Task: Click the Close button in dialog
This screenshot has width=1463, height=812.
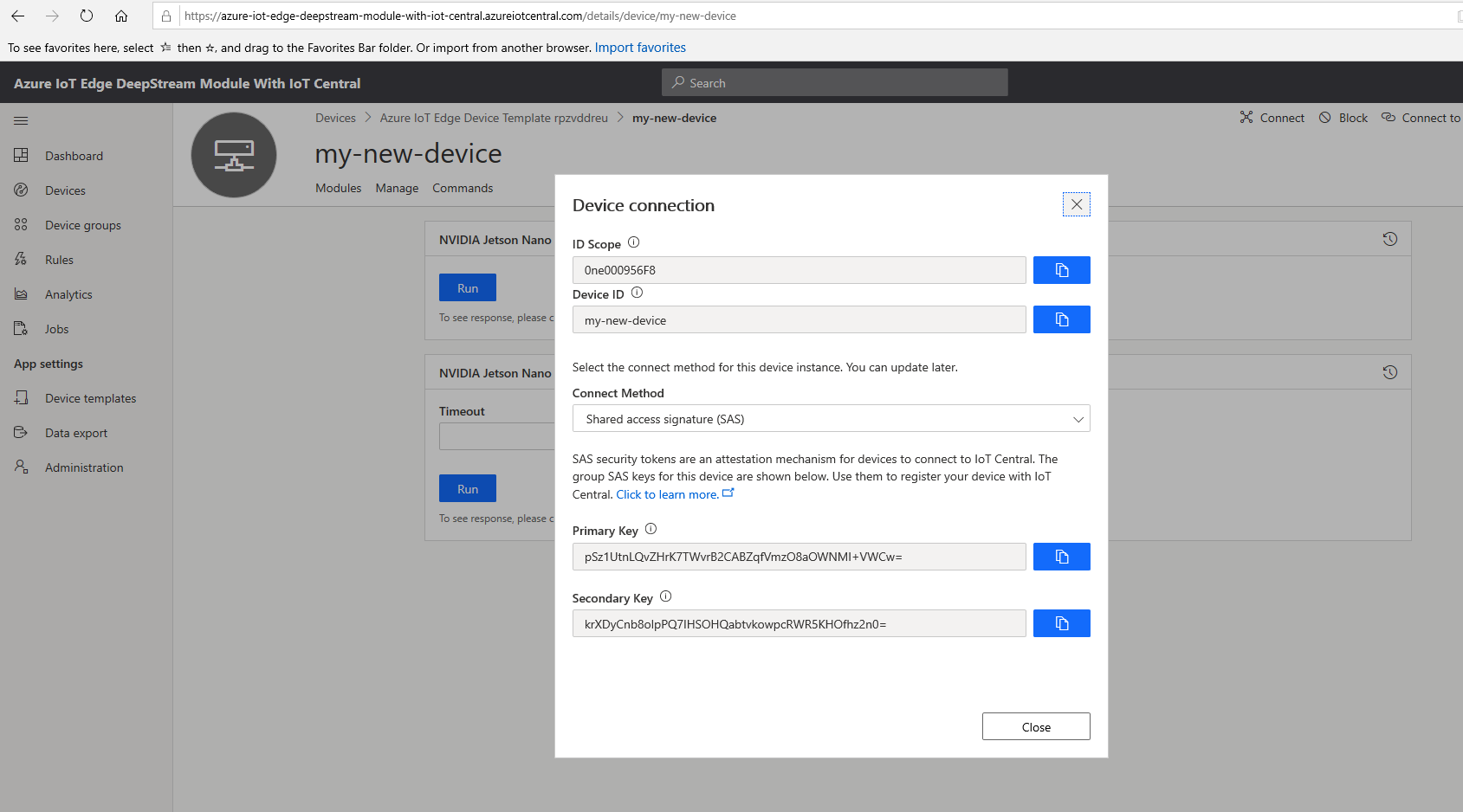Action: (1036, 726)
